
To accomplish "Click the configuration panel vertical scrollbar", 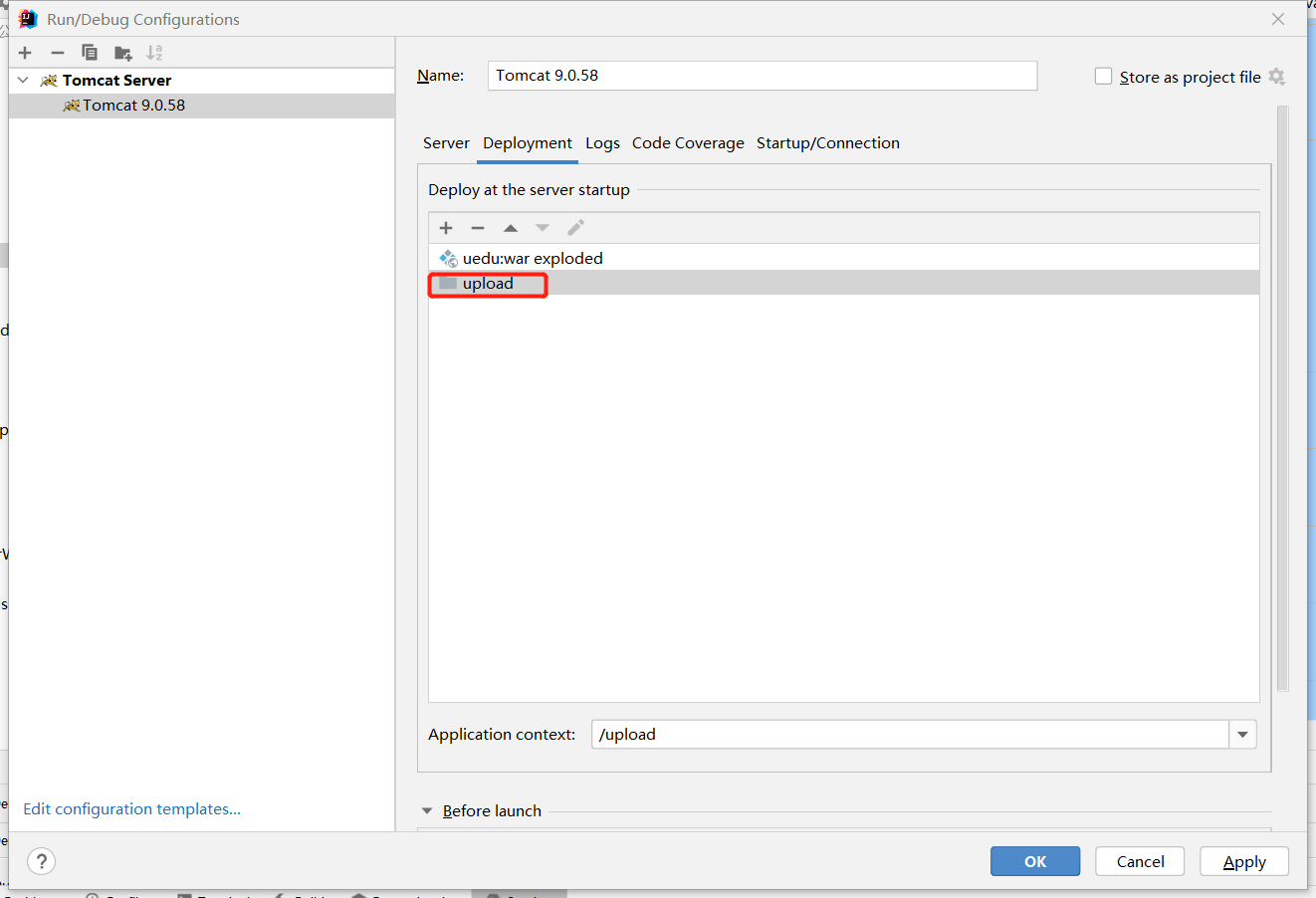I will (x=1283, y=398).
